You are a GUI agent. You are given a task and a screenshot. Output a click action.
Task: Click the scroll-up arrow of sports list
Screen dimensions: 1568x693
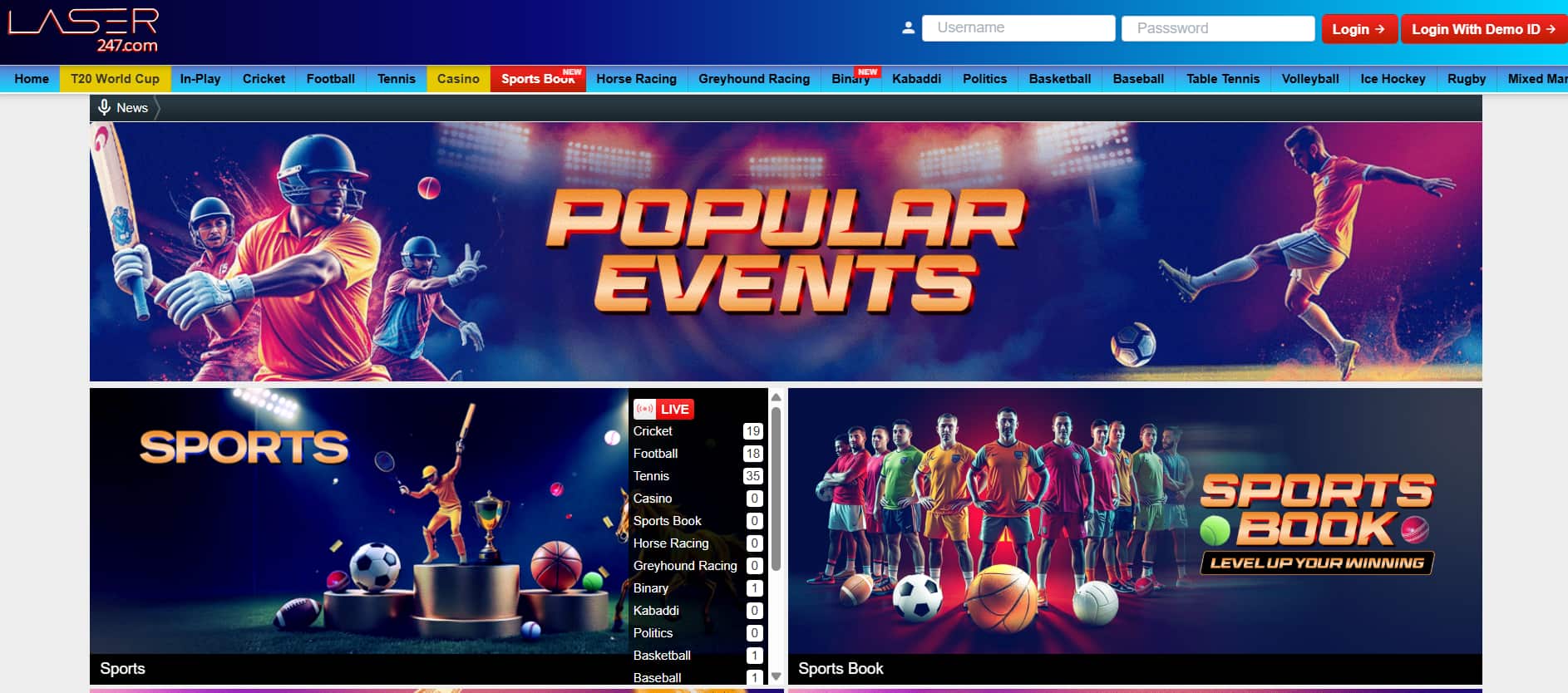776,396
